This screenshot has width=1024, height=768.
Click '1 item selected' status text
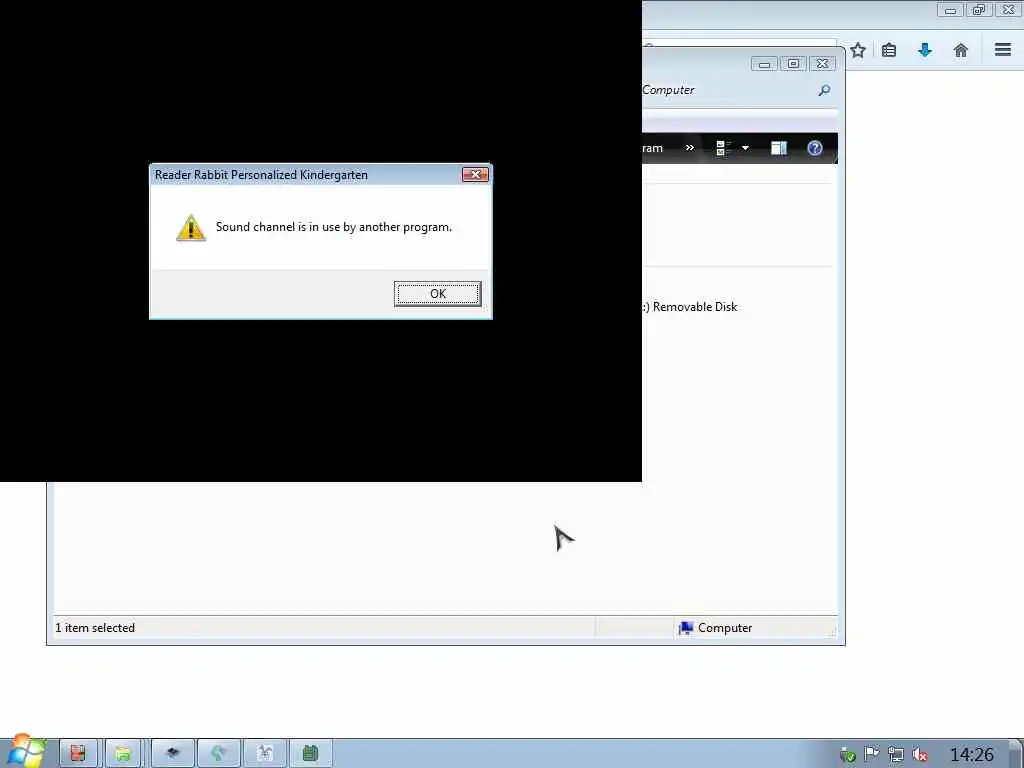point(95,628)
